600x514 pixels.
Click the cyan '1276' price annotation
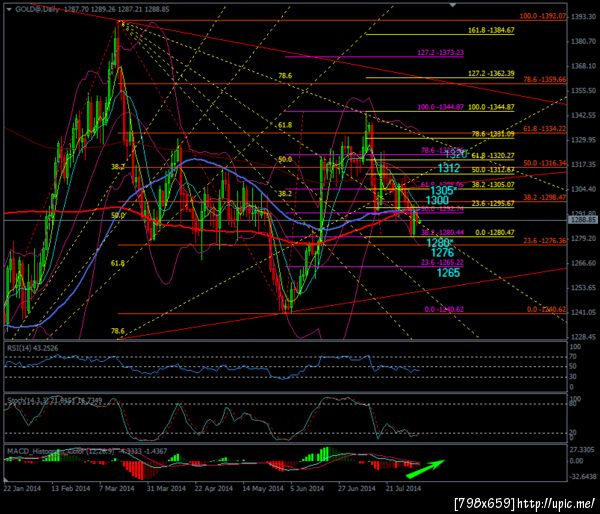pos(443,252)
